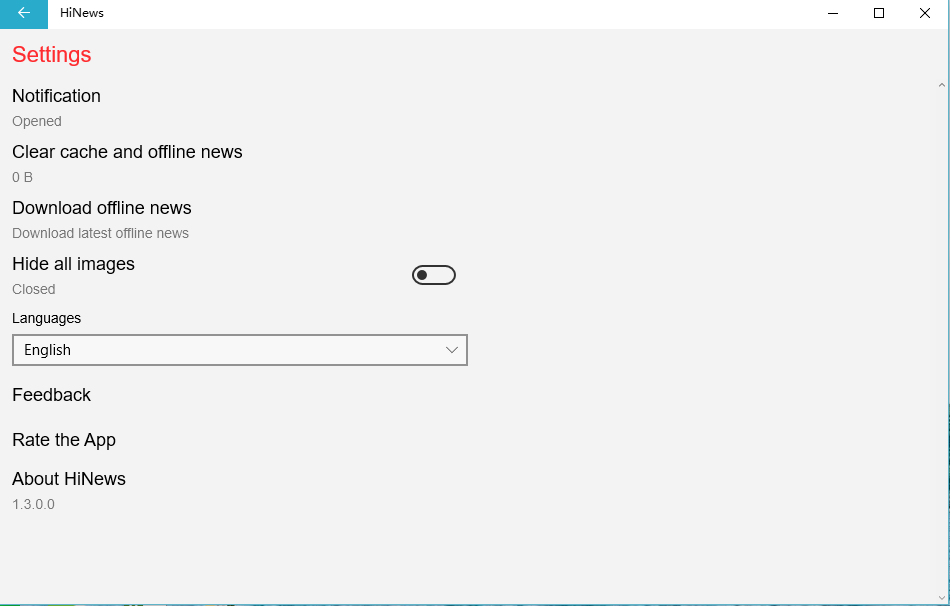Screen dimensions: 950x606
Task: Click the scrollbar down arrow
Action: (x=942, y=598)
